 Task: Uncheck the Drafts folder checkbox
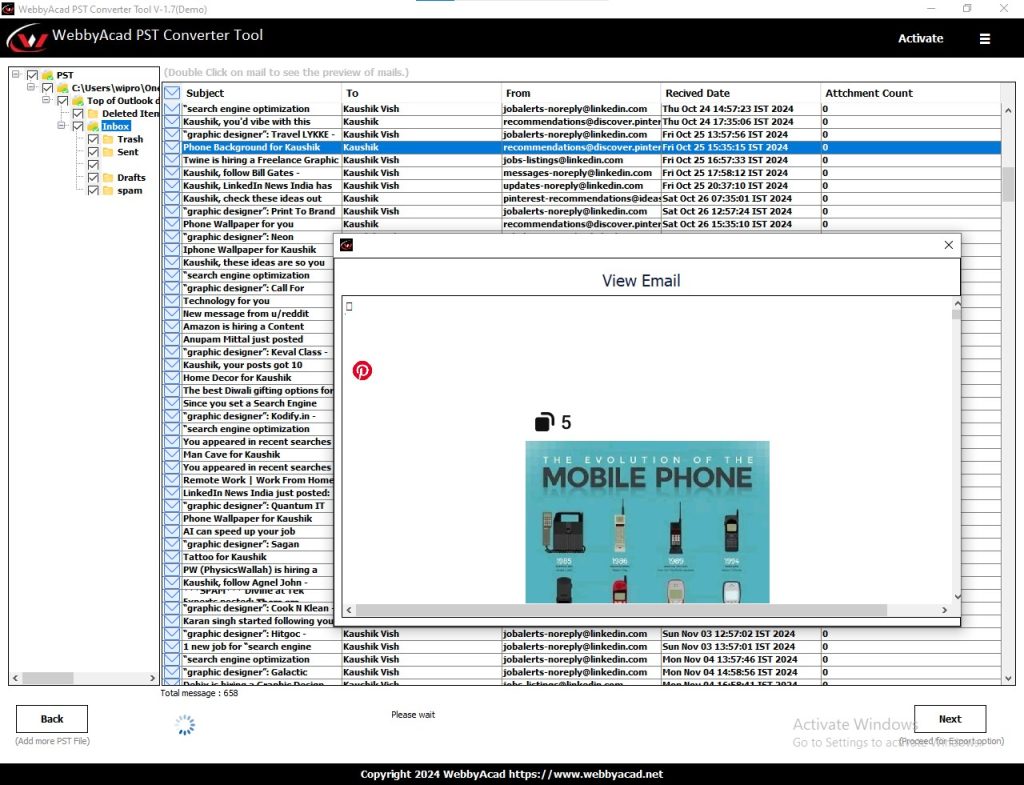click(93, 178)
